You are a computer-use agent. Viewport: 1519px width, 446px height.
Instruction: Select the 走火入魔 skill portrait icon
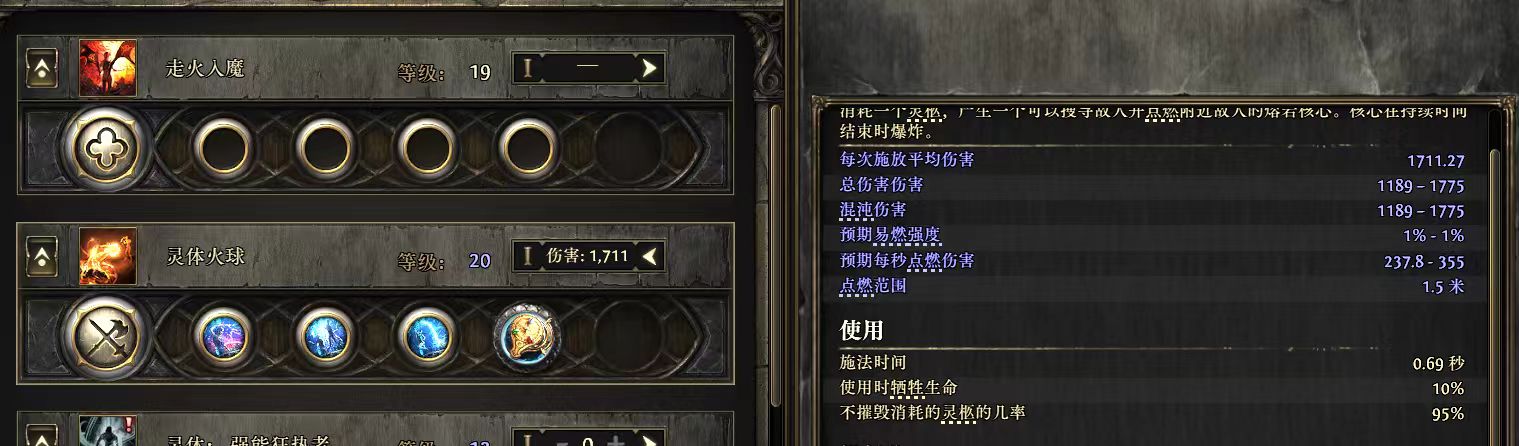(108, 69)
